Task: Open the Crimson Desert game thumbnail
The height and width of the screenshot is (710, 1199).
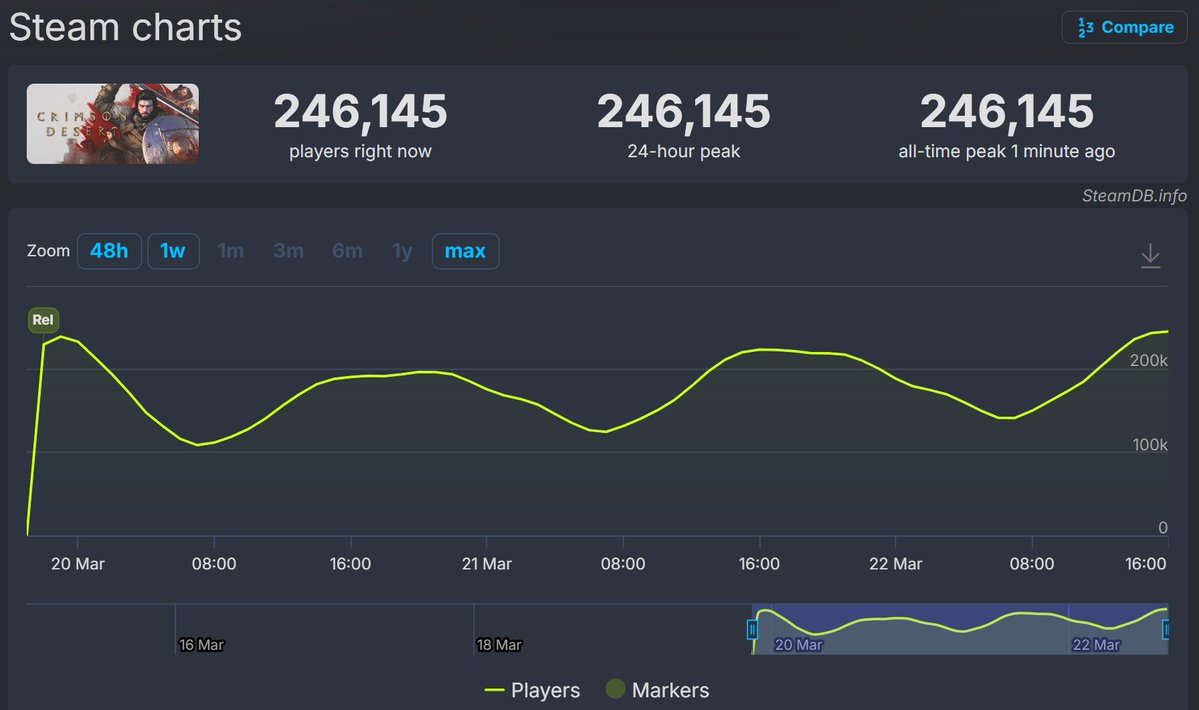Action: [112, 124]
